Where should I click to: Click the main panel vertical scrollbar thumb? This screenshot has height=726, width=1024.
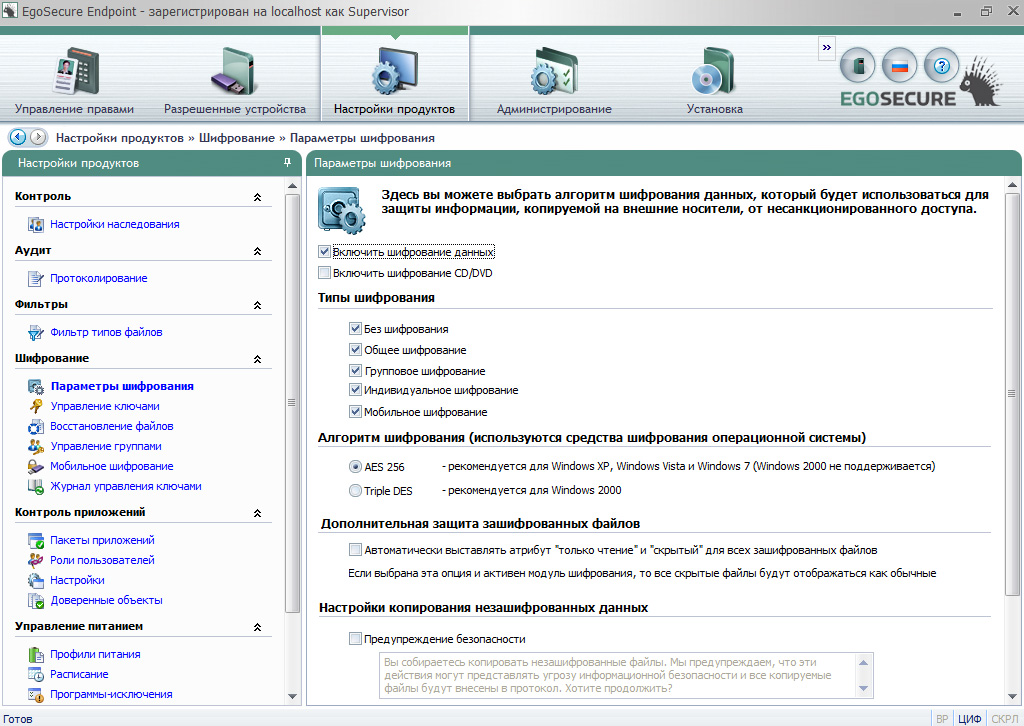(x=1012, y=393)
